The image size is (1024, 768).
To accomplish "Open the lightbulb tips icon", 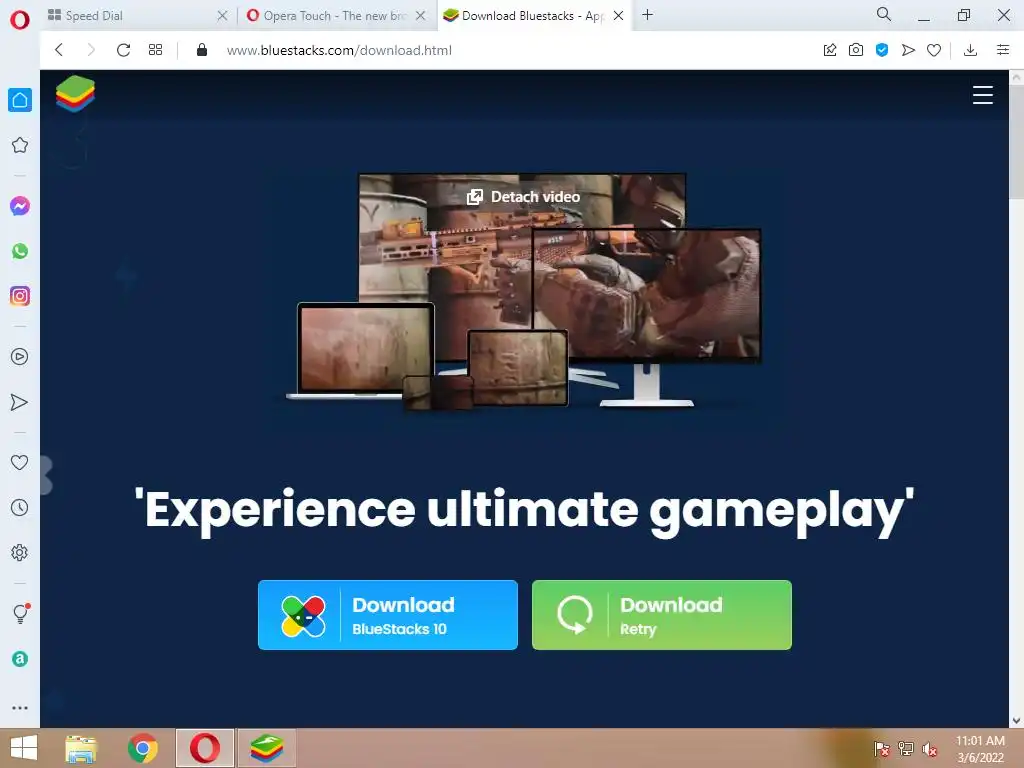I will pos(21,613).
